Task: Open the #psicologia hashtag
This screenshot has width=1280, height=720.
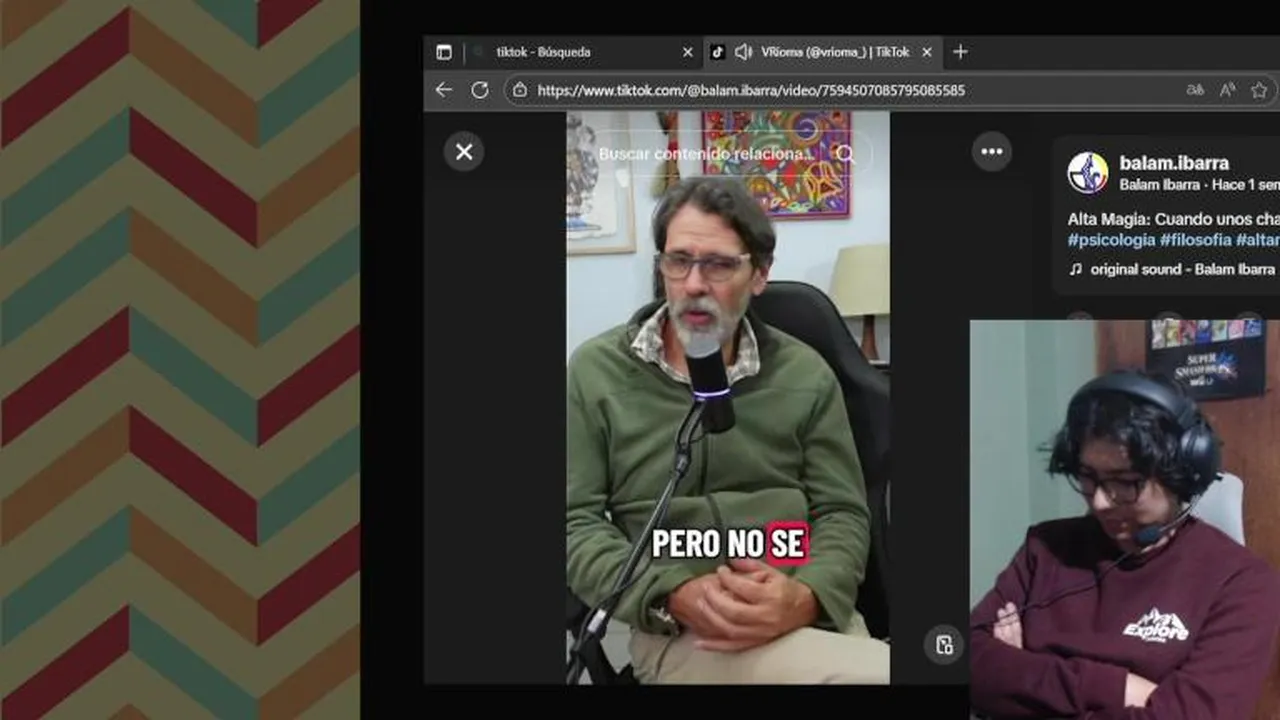Action: pyautogui.click(x=1111, y=240)
